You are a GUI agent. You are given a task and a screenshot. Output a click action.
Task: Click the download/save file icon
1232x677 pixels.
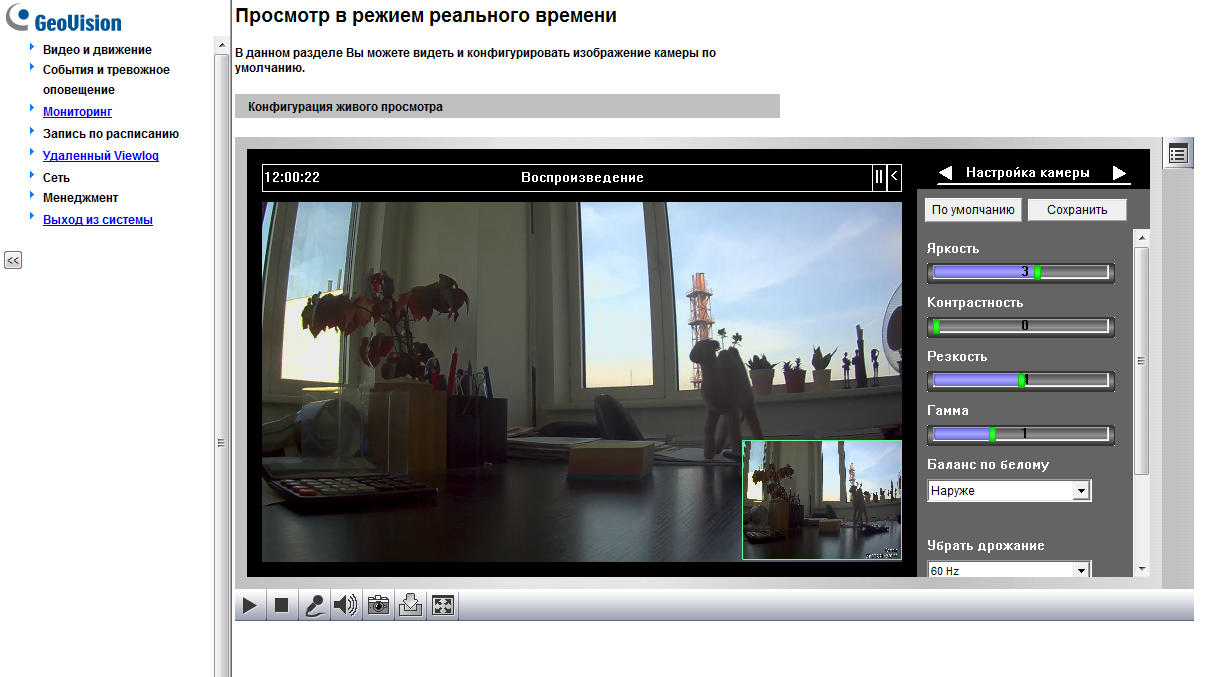[410, 606]
